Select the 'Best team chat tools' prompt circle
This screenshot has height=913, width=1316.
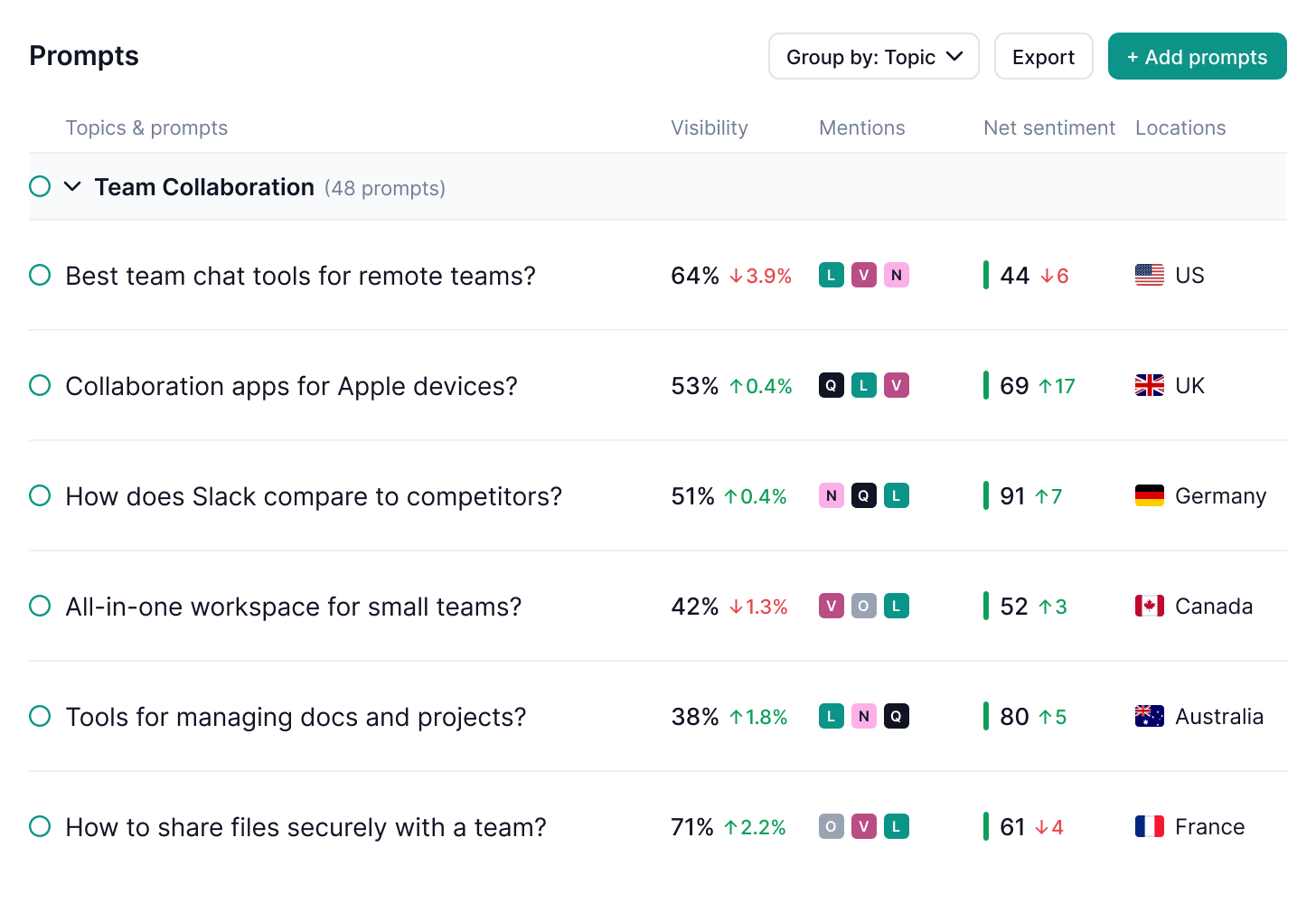tap(40, 275)
